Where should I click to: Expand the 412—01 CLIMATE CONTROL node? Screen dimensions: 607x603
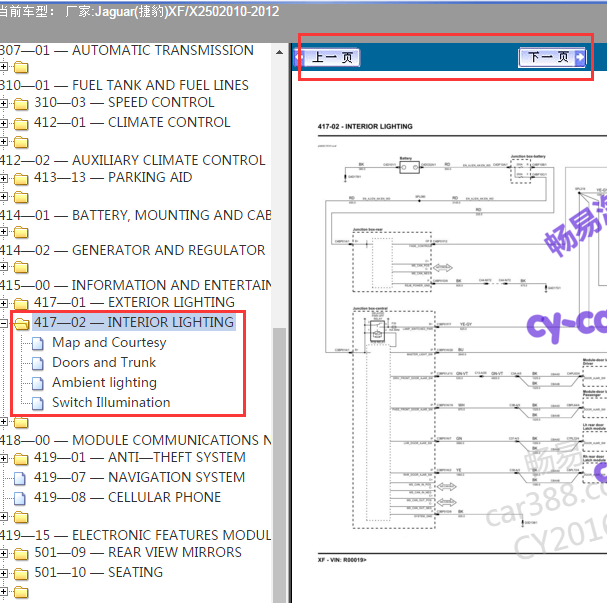pos(3,123)
